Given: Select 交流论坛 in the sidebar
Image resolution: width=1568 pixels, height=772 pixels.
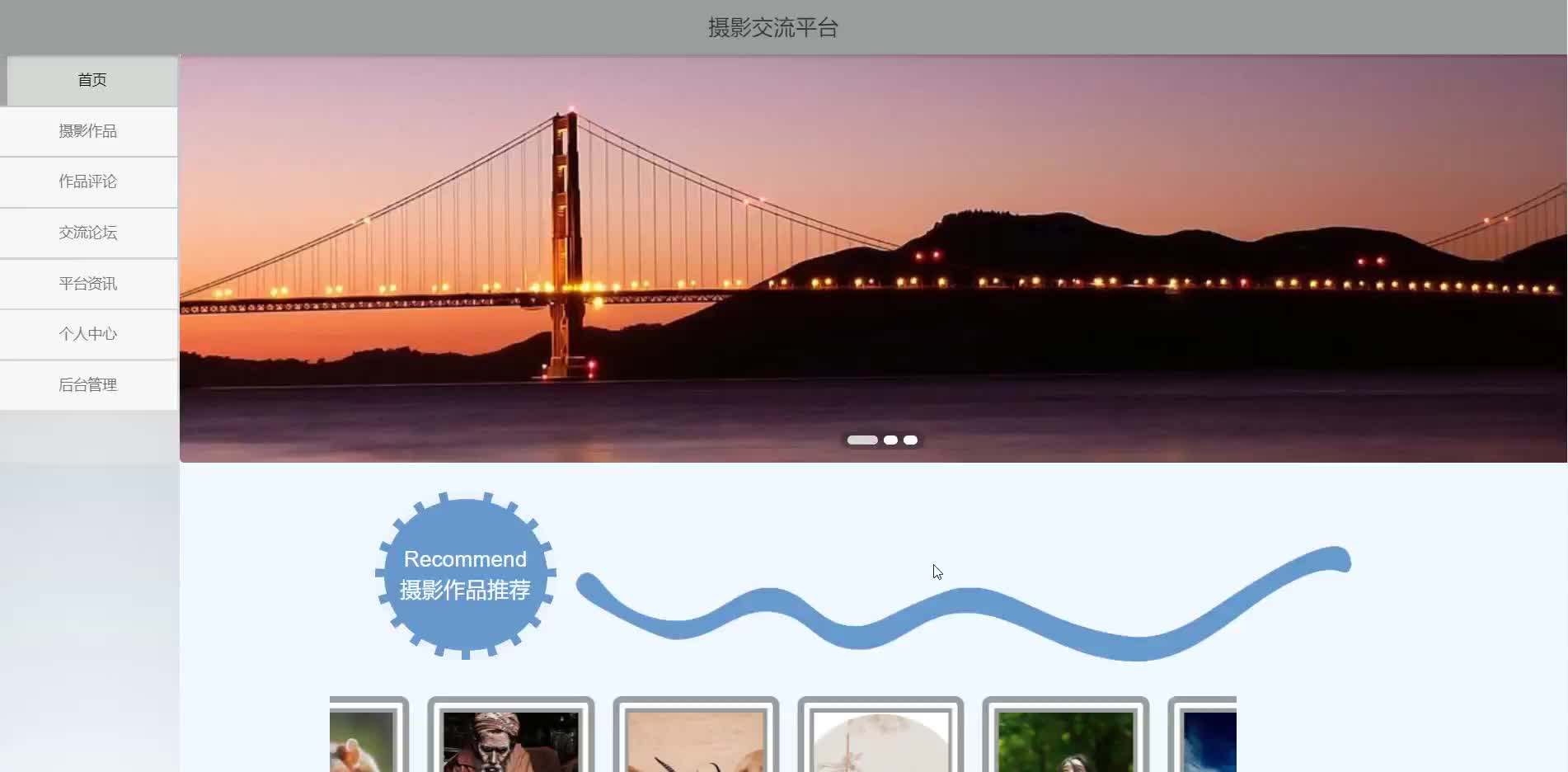Looking at the screenshot, I should [88, 233].
